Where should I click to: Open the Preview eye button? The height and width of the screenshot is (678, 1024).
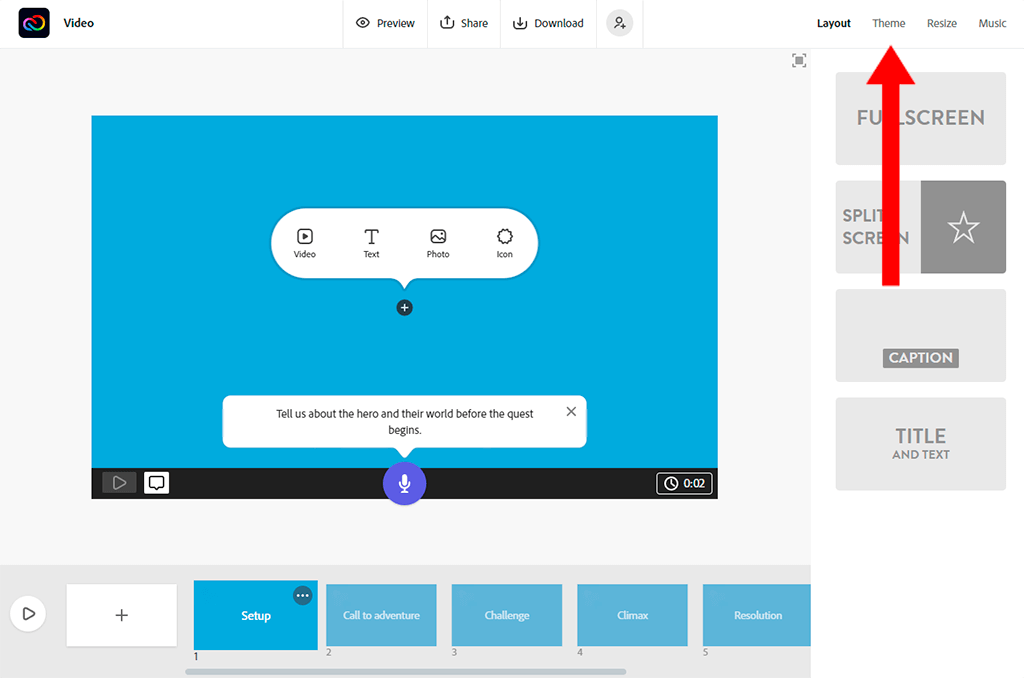click(x=385, y=24)
